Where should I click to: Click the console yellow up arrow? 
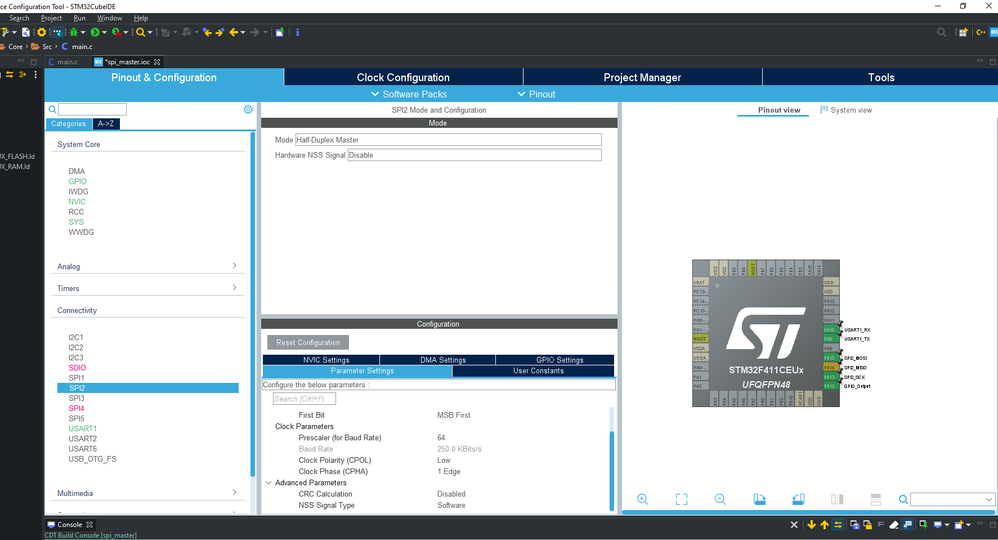[824, 525]
